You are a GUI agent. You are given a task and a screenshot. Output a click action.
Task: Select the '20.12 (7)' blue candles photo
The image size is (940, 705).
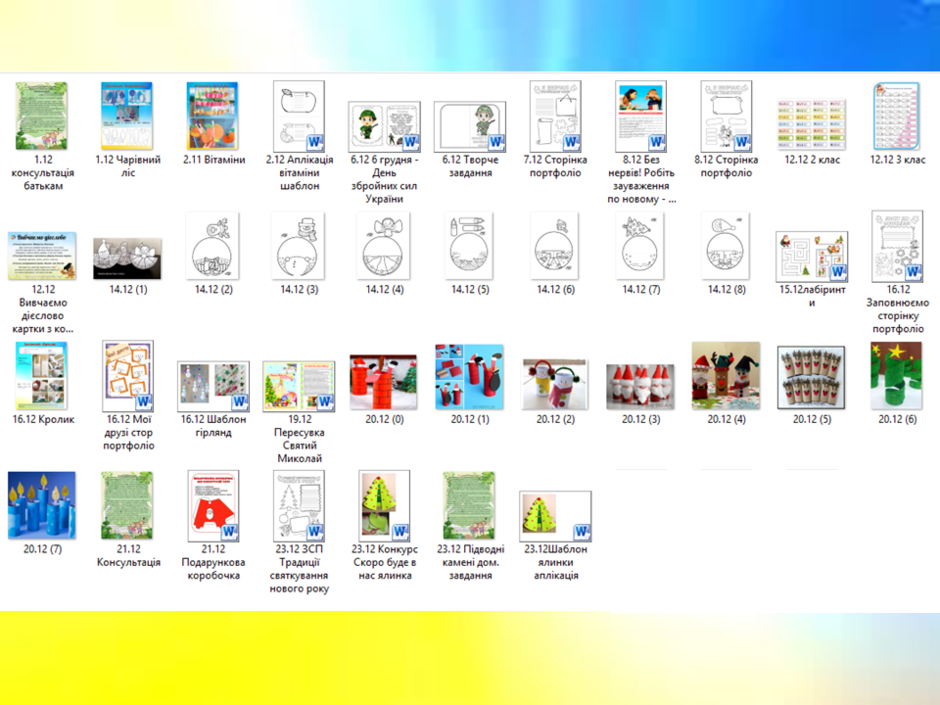(42, 505)
